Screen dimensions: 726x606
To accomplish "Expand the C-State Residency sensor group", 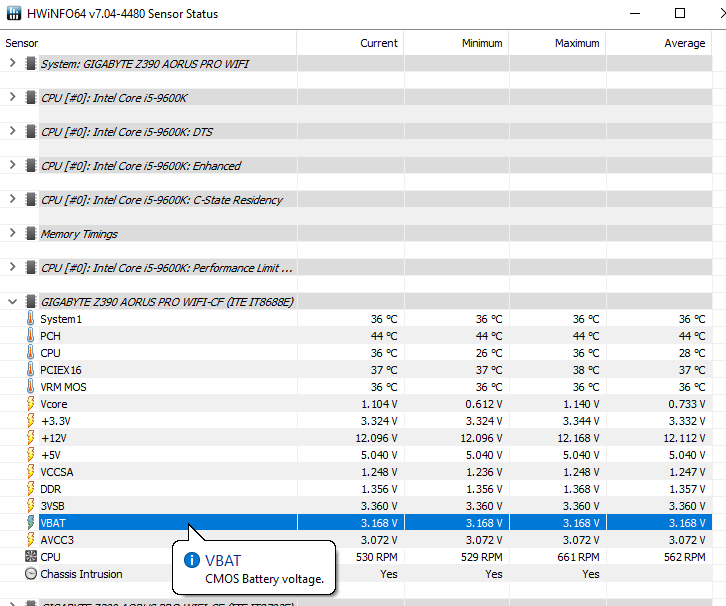I will pos(13,200).
